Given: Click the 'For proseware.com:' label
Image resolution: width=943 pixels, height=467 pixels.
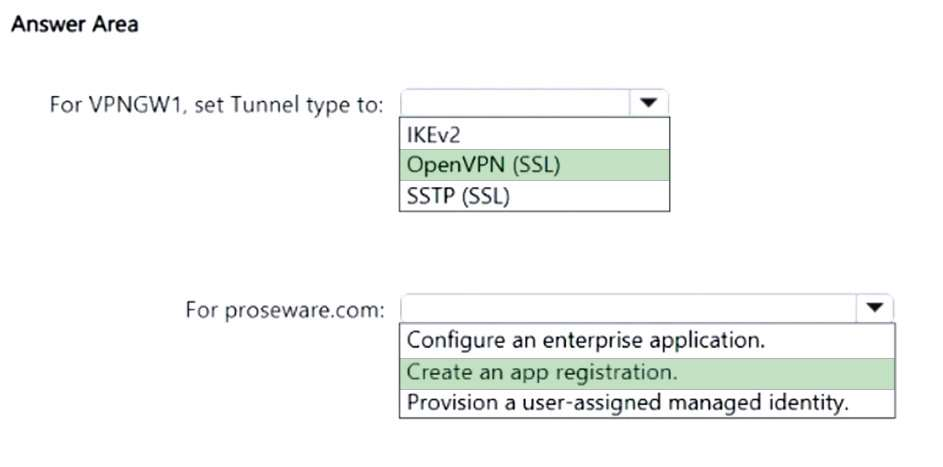Looking at the screenshot, I should 284,310.
